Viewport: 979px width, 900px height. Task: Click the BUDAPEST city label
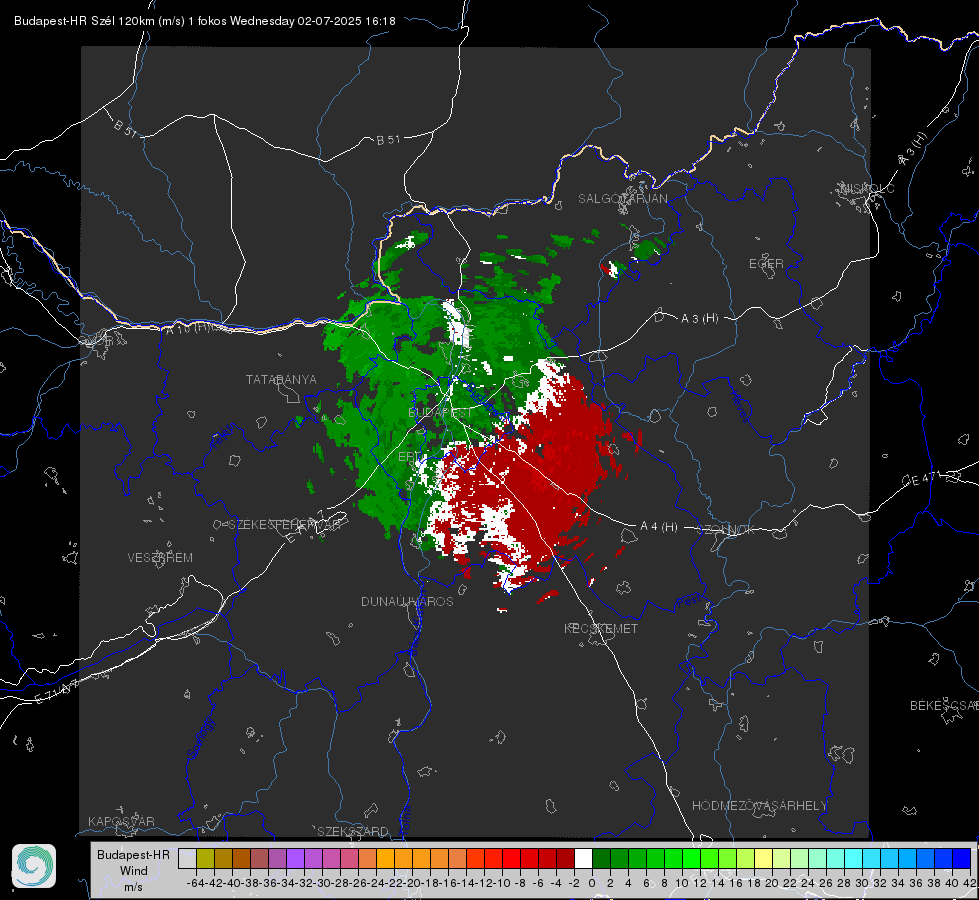click(x=440, y=413)
